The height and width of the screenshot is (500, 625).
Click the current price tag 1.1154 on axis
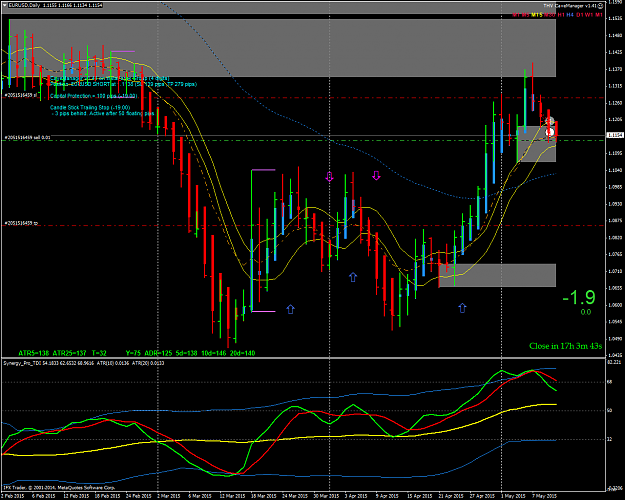pos(615,136)
